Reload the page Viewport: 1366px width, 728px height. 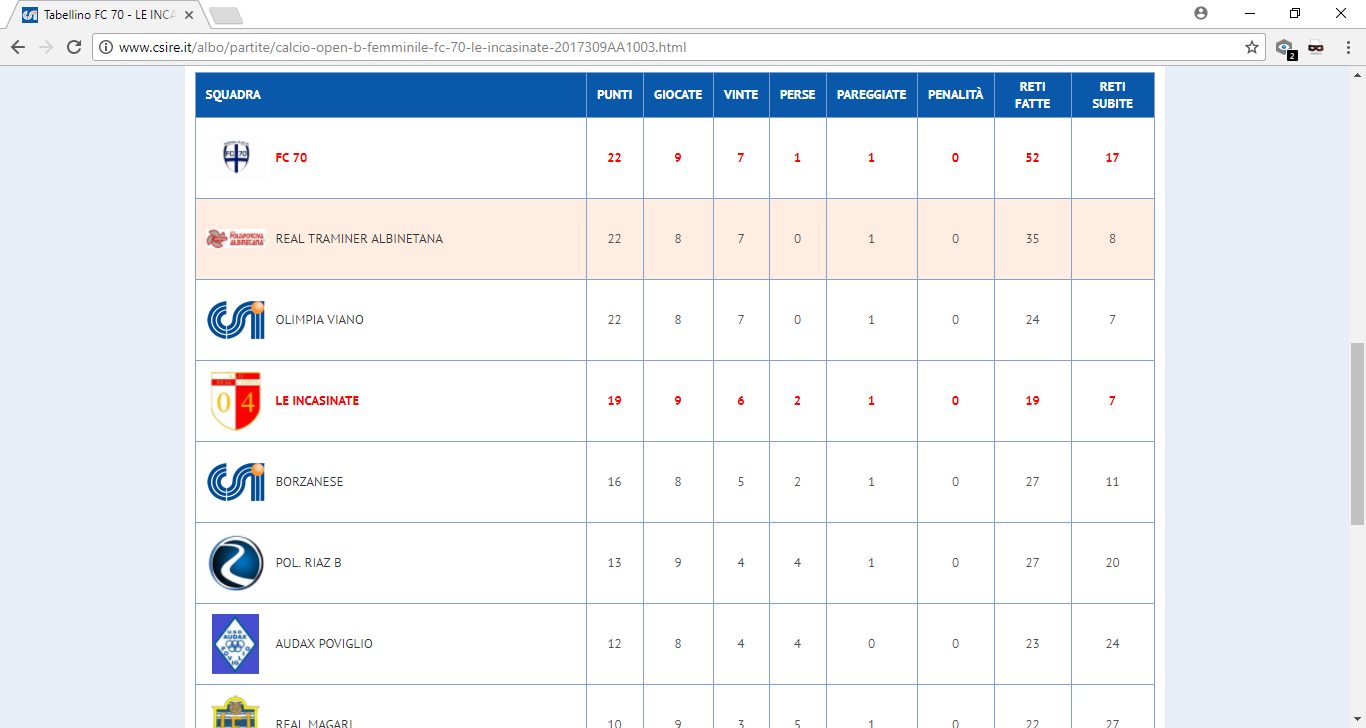74,47
